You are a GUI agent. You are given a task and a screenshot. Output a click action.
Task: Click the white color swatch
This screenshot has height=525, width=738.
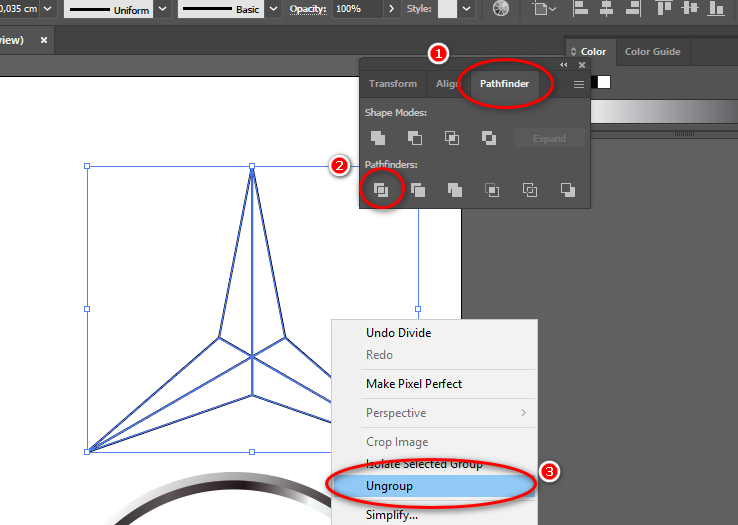(603, 82)
